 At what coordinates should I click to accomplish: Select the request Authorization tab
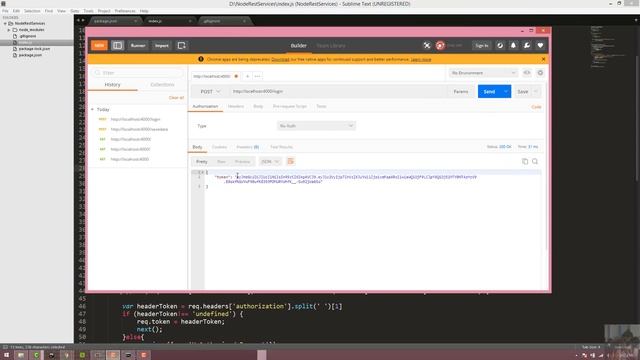tap(205, 106)
